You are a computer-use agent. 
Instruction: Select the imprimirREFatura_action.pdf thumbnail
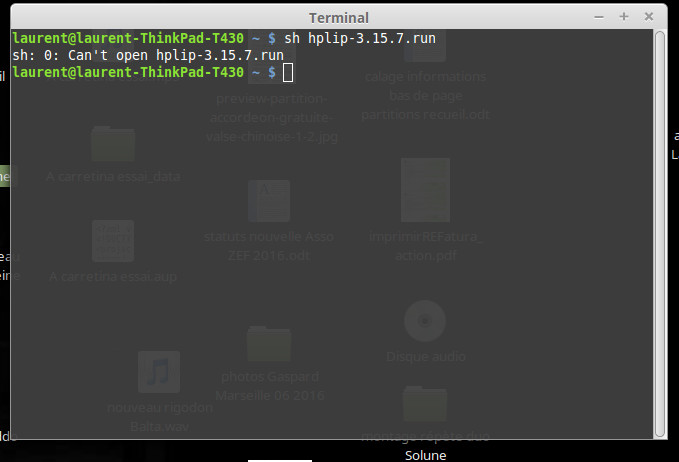coord(425,190)
